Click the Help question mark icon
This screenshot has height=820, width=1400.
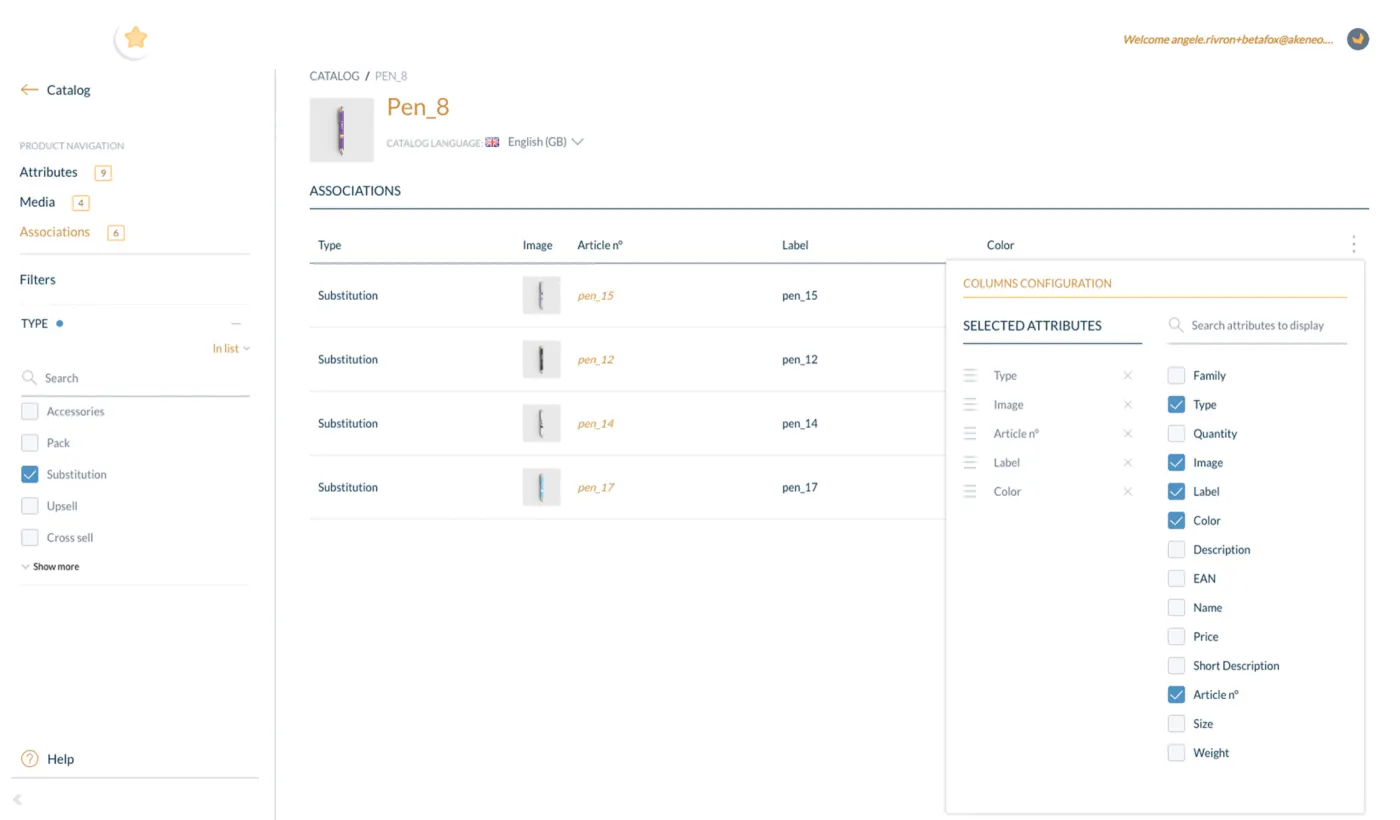coord(30,759)
